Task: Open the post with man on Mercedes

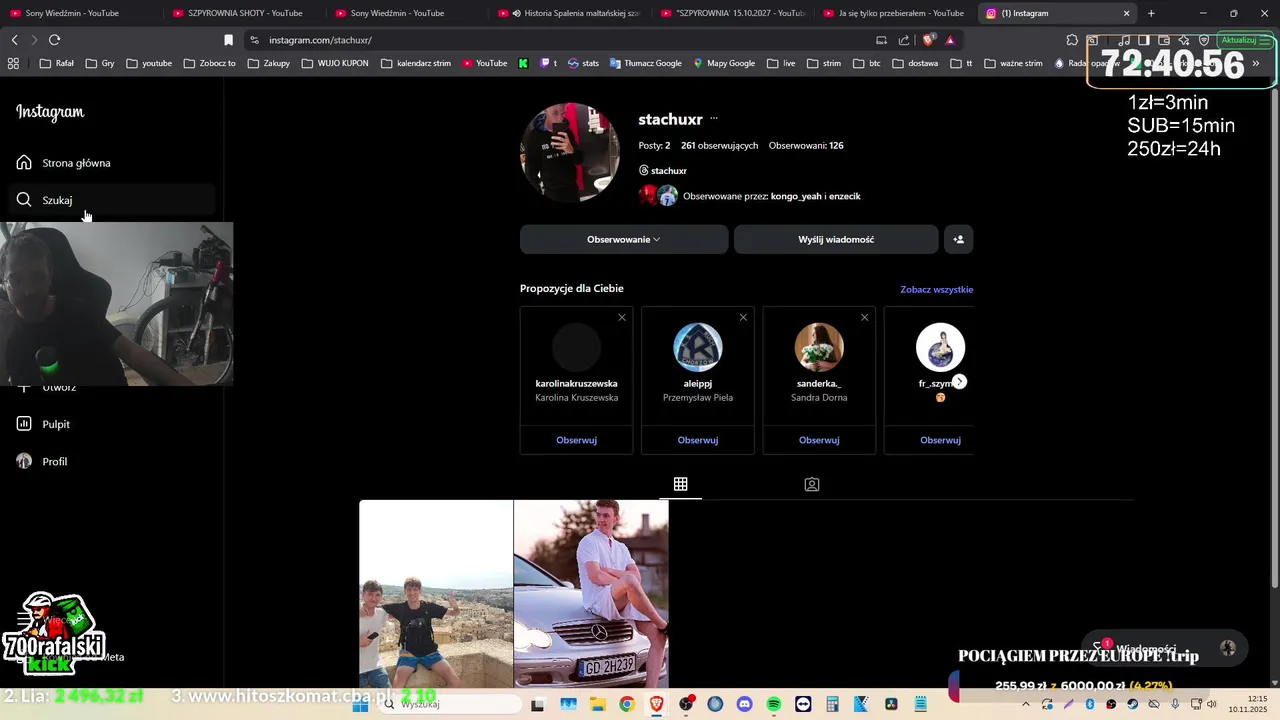Action: coord(591,594)
